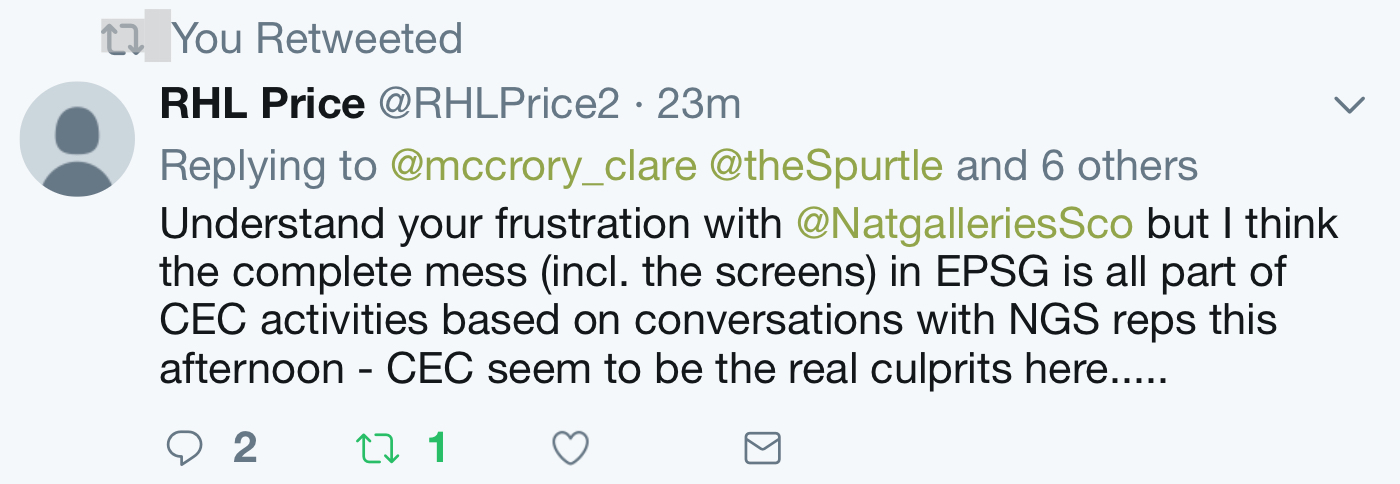Click the You Retweeted label
The image size is (1400, 484).
(x=317, y=40)
